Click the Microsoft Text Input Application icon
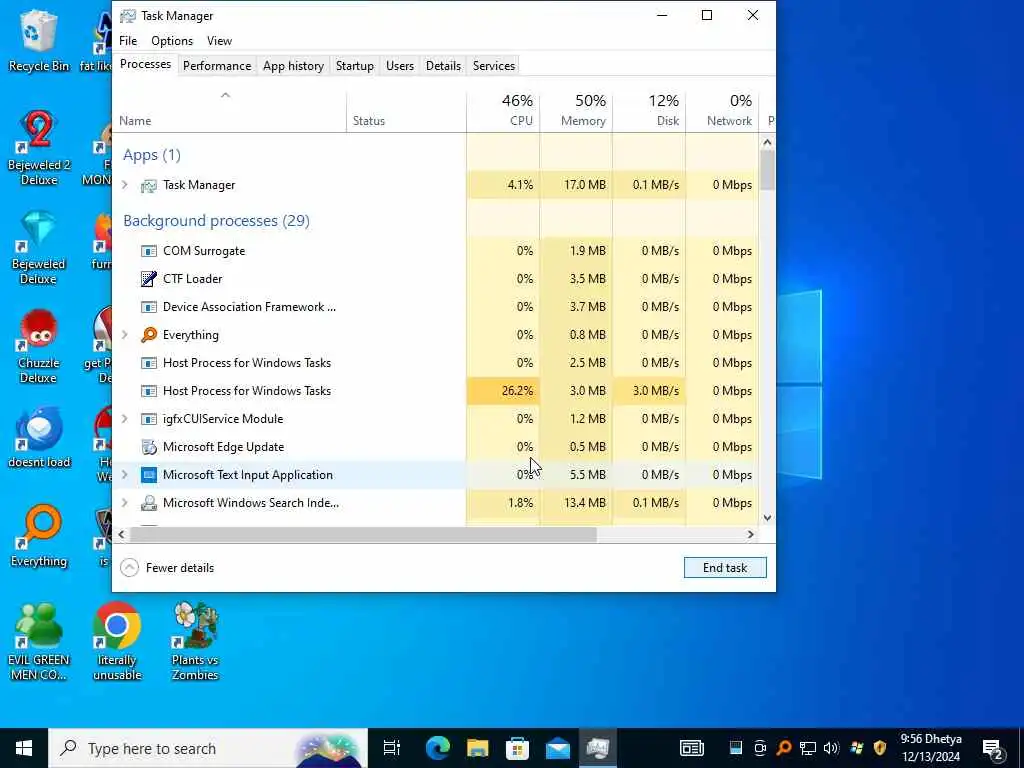The width and height of the screenshot is (1024, 768). [x=149, y=475]
